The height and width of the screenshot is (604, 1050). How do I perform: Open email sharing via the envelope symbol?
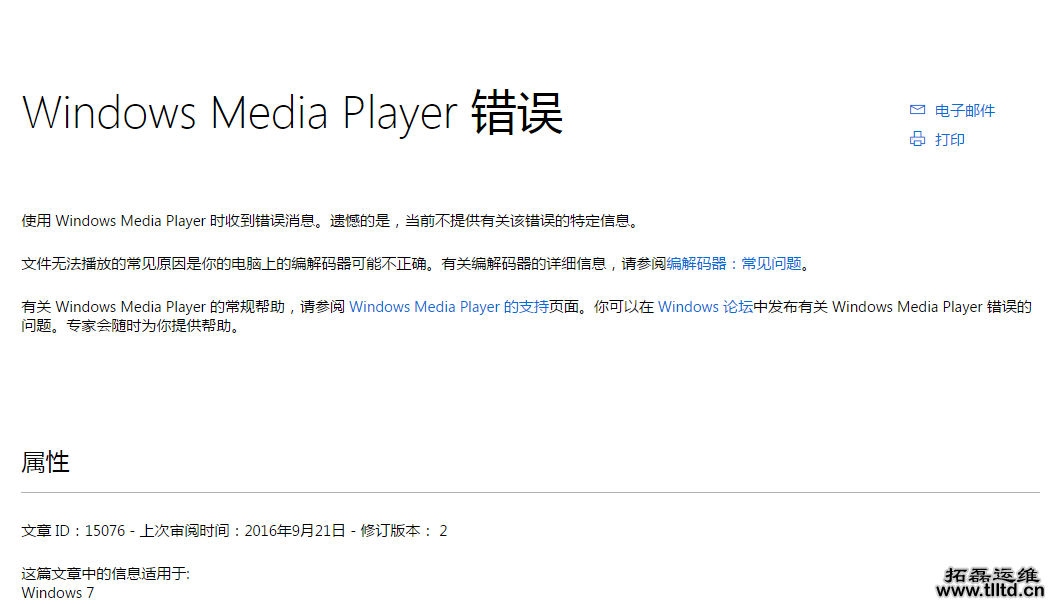pyautogui.click(x=917, y=110)
